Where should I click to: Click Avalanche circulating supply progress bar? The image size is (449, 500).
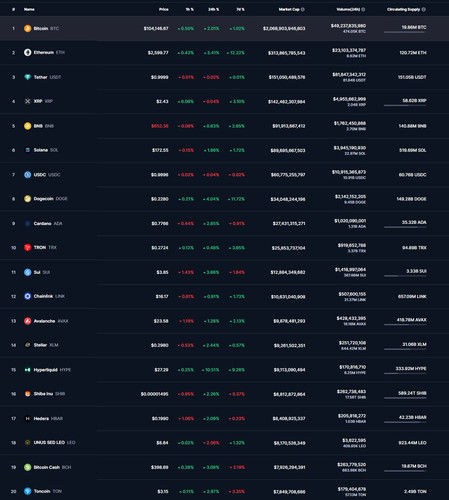(405, 325)
